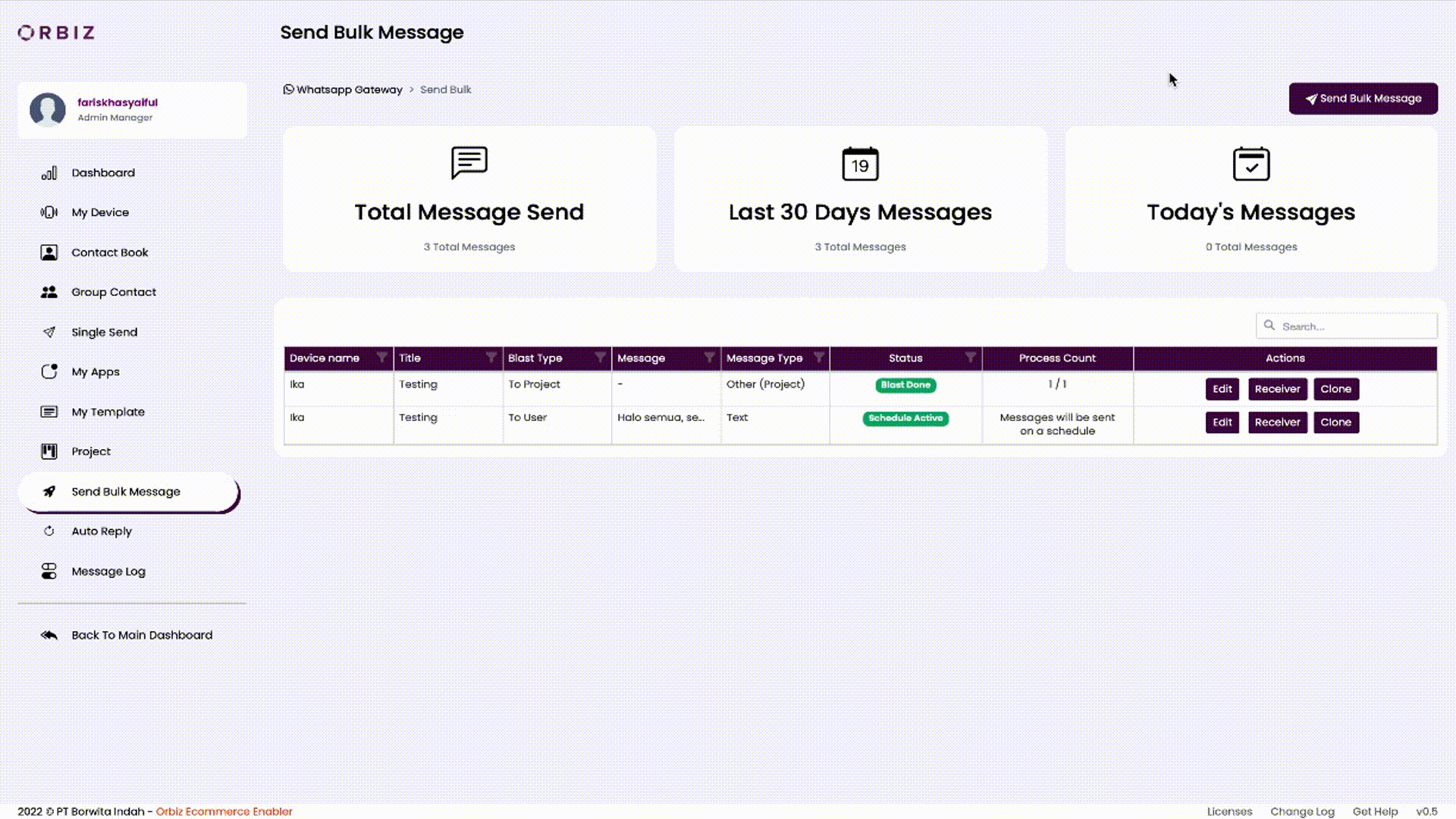This screenshot has height=819, width=1456.
Task: Select My Template menu item
Action: coord(108,411)
